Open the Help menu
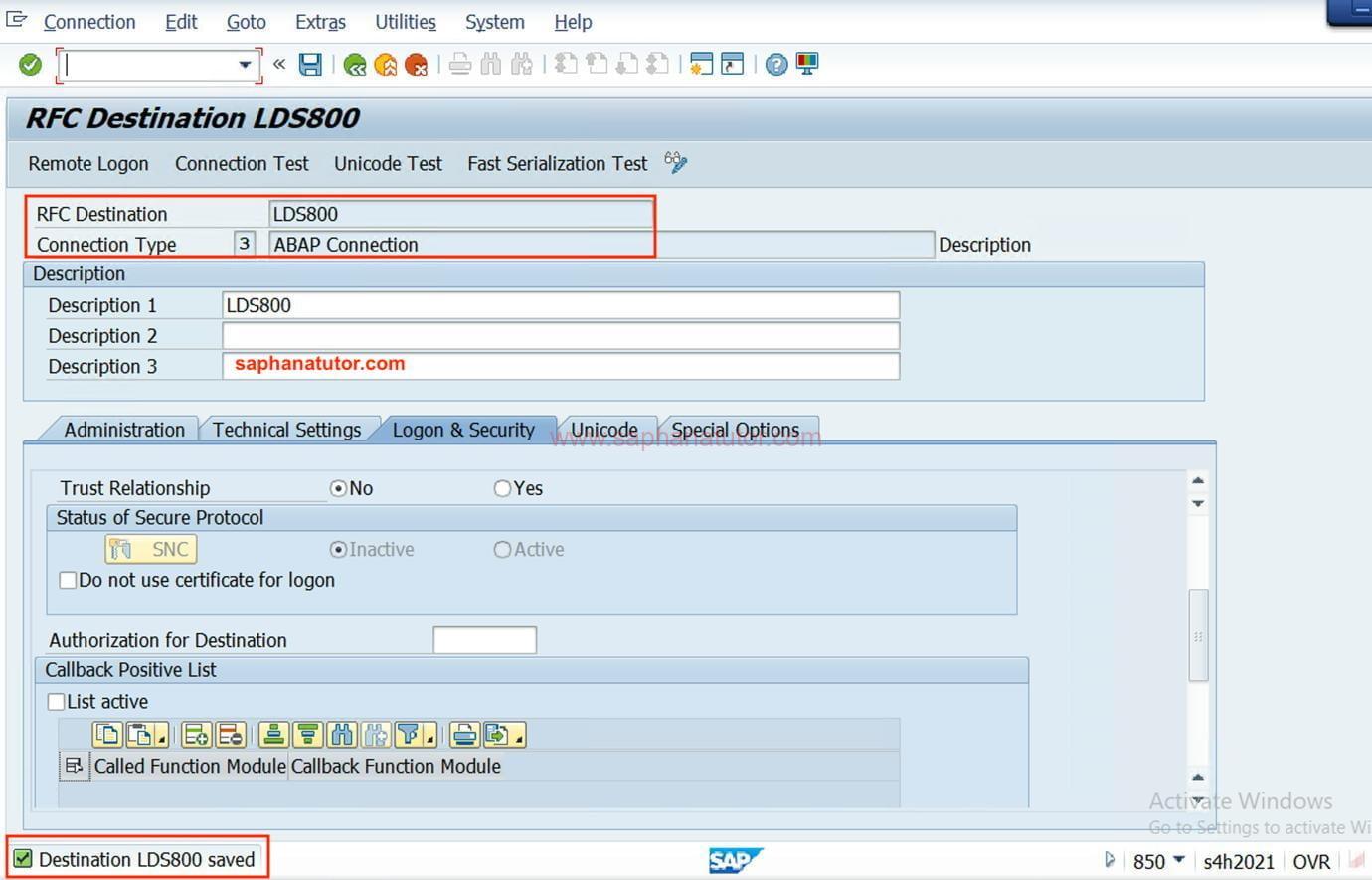The image size is (1372, 880). click(573, 22)
